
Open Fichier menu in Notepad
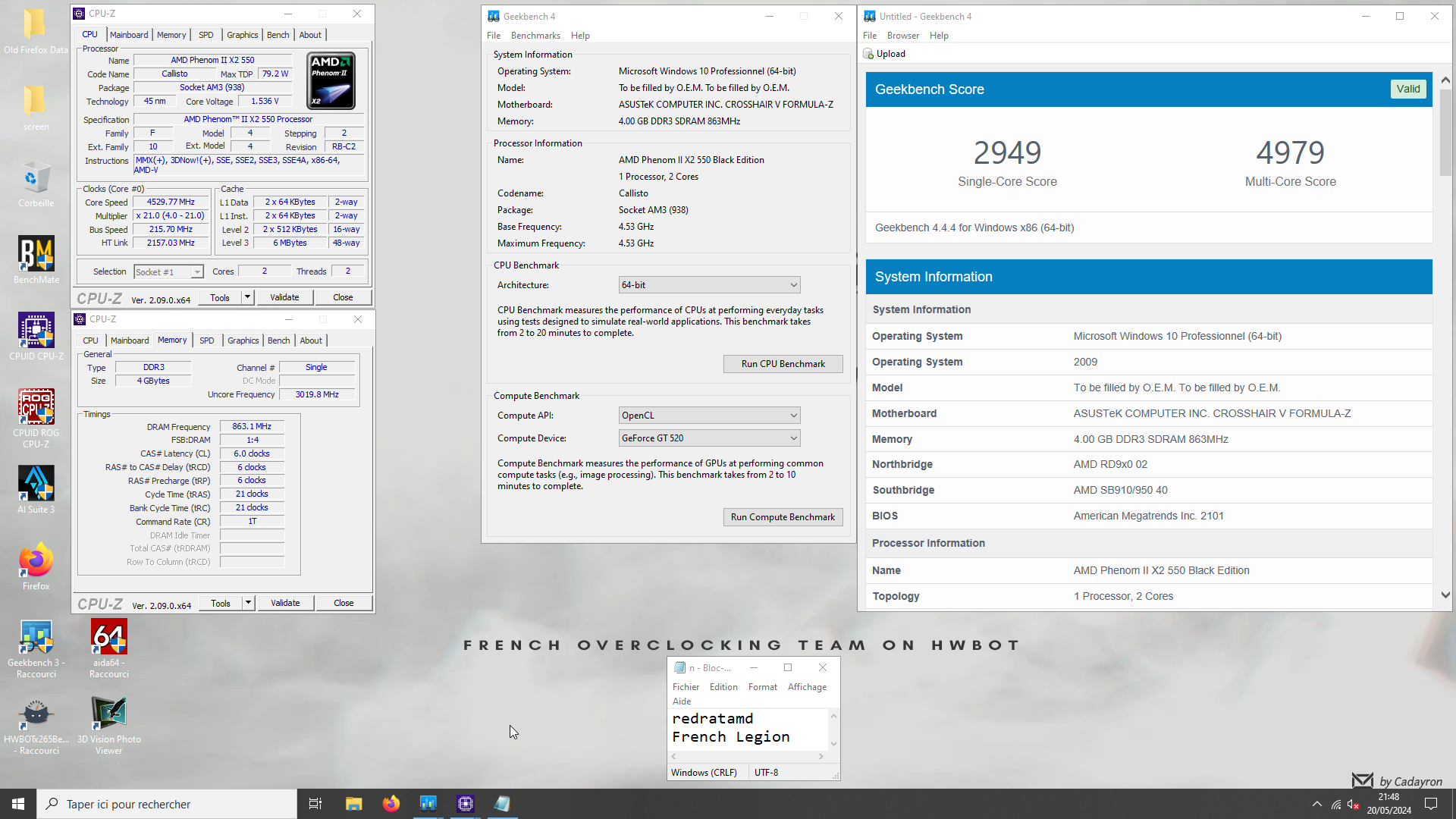pyautogui.click(x=686, y=687)
